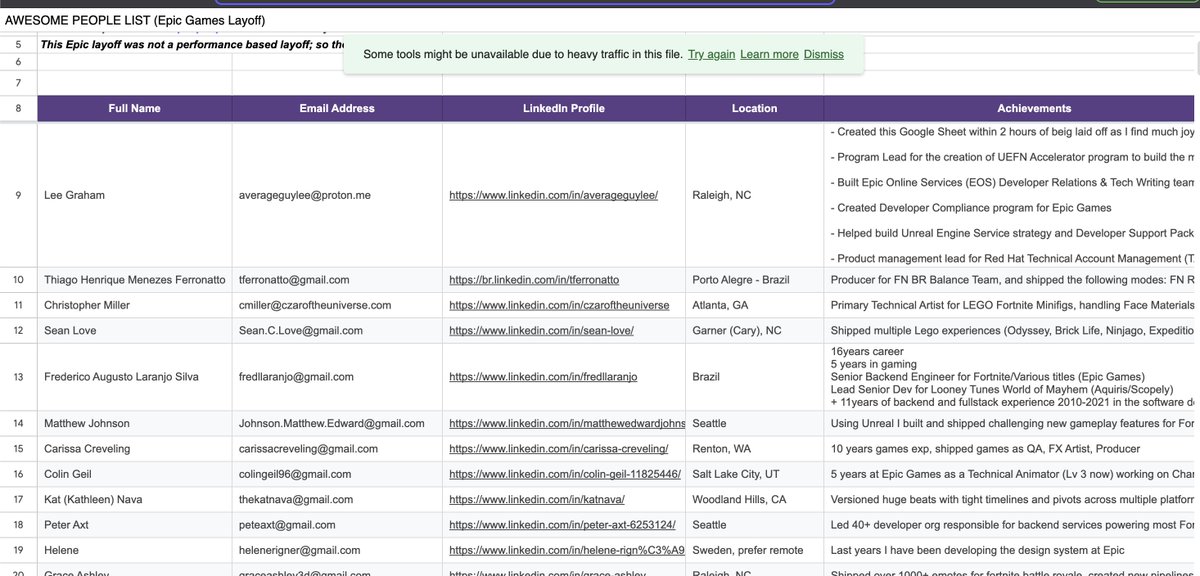The width and height of the screenshot is (1200, 576).
Task: Click the 'AWESOME PEOPLE LIST (Epic Games Layoff)' title
Action: (135, 20)
